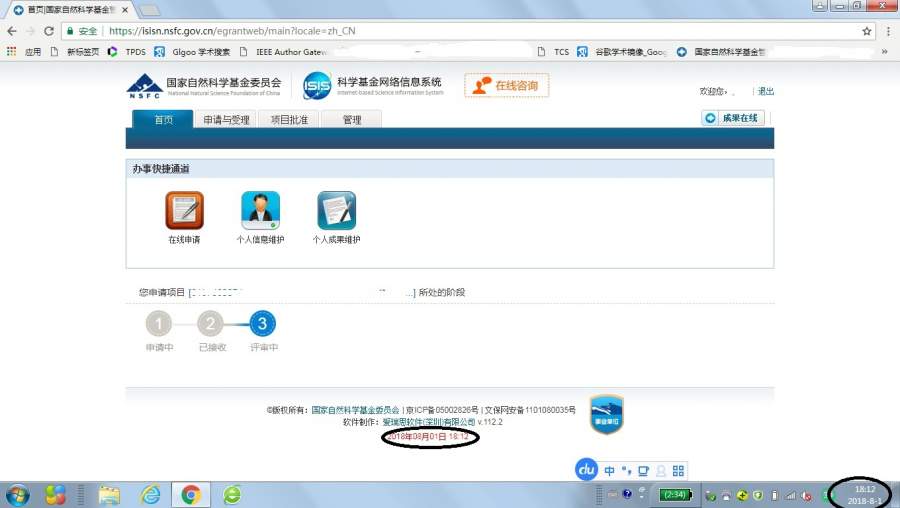
Task: Open the TPDS bookmark
Action: coord(127,52)
